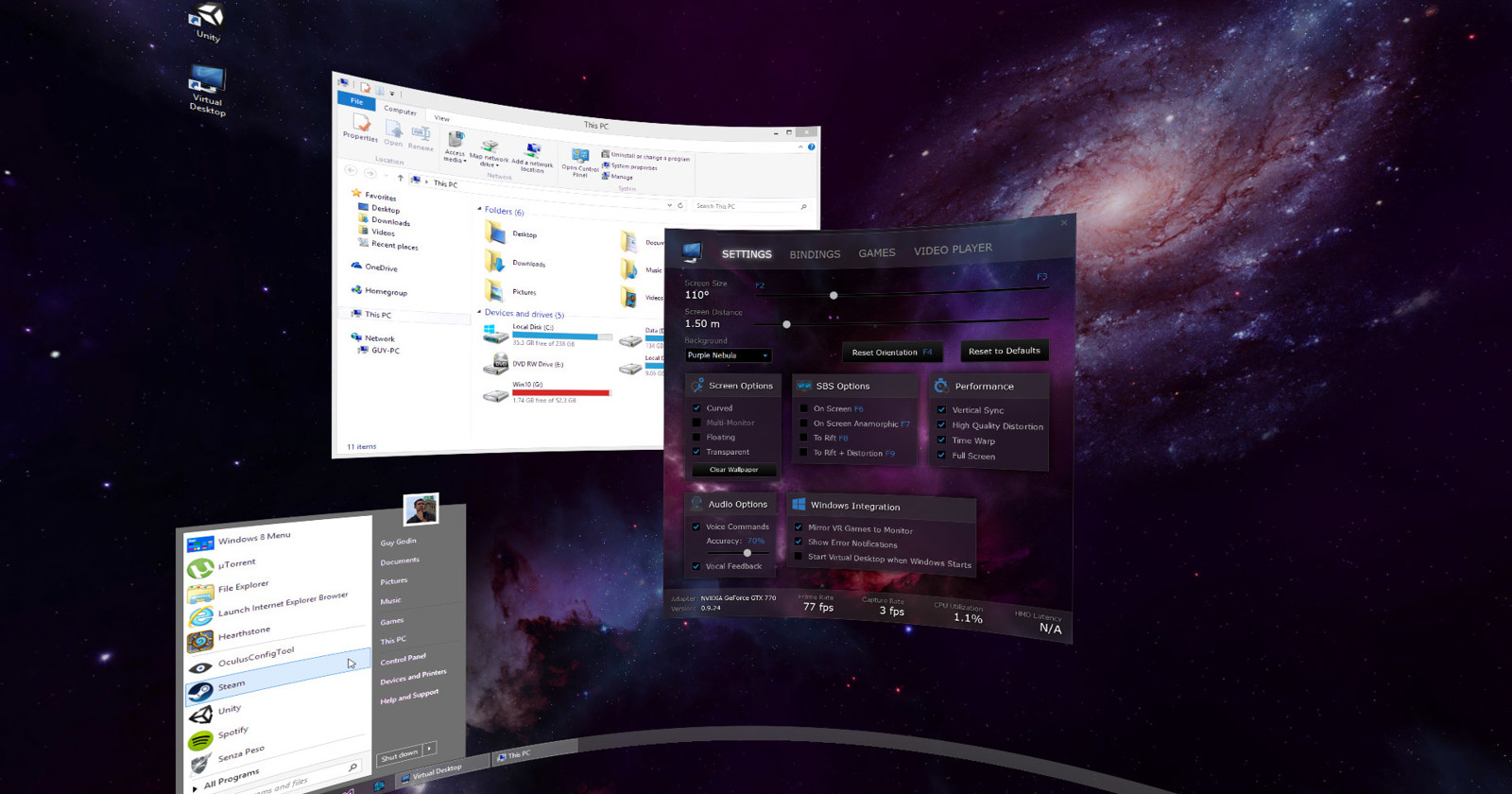This screenshot has height=794, width=1512.
Task: Enable Start Virtual Desktop when Windows Starts
Action: (799, 557)
